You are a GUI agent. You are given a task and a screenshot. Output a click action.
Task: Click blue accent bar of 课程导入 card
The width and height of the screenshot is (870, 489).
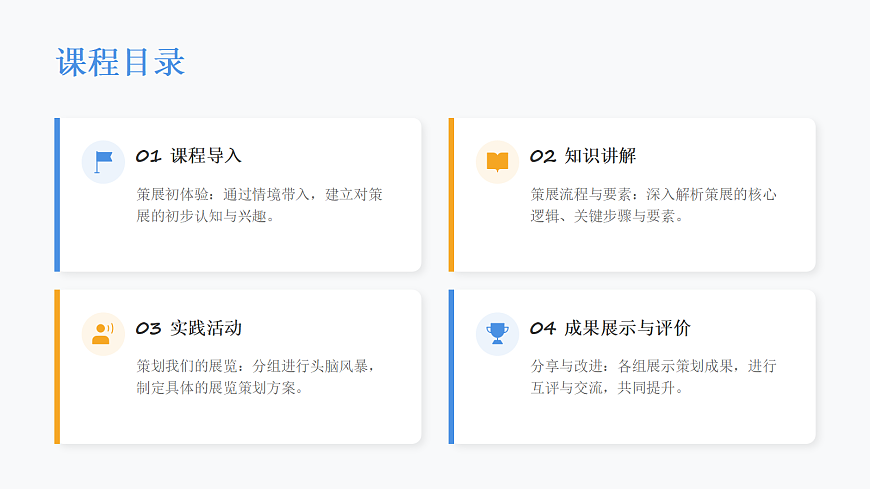click(x=57, y=195)
